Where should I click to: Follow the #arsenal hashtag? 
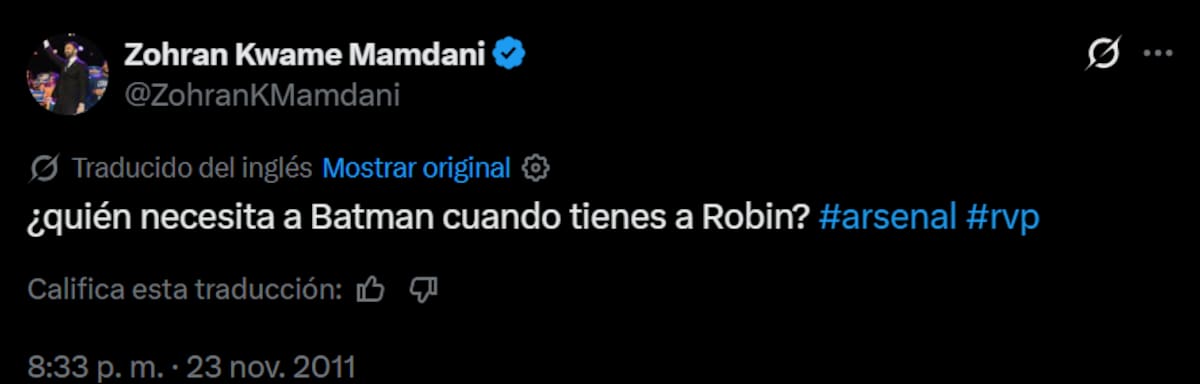[888, 219]
